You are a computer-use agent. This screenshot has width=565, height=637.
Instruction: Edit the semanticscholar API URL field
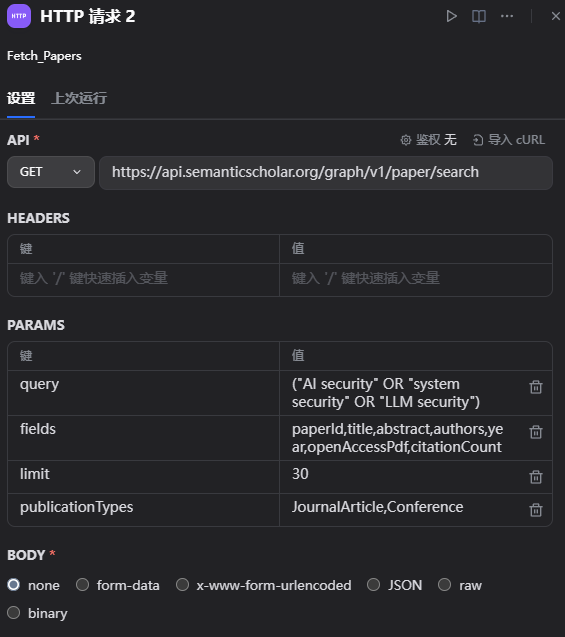(326, 172)
